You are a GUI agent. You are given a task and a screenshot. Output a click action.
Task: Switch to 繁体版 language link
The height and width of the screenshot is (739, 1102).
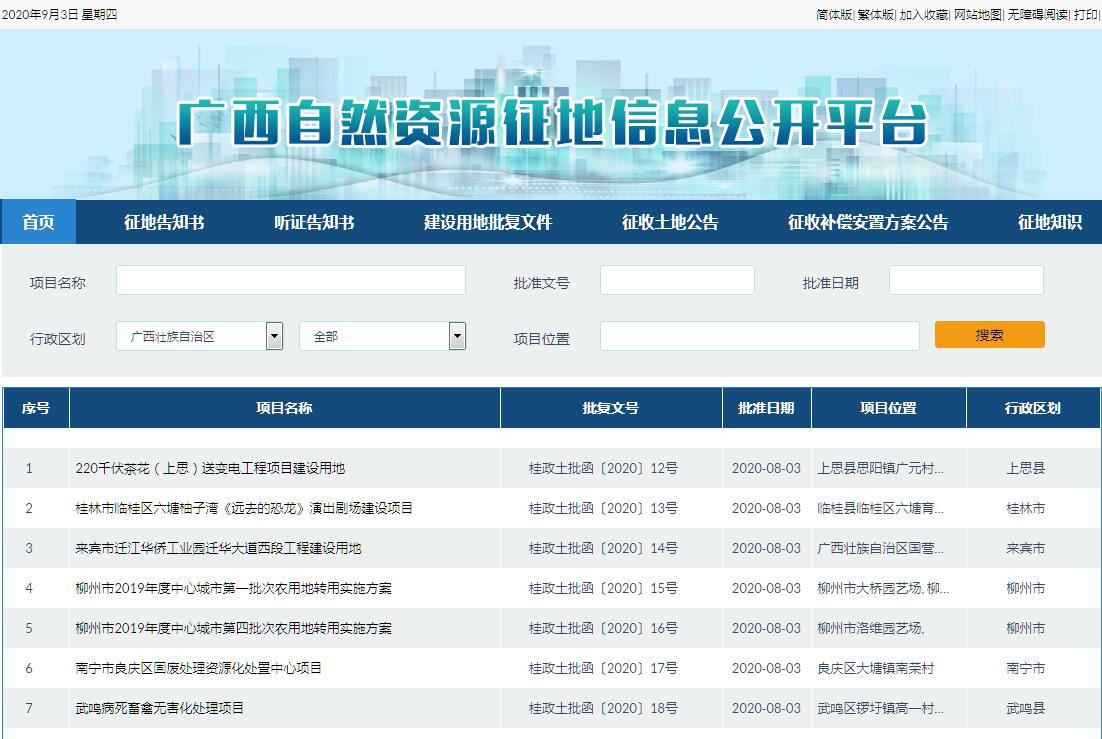(876, 14)
